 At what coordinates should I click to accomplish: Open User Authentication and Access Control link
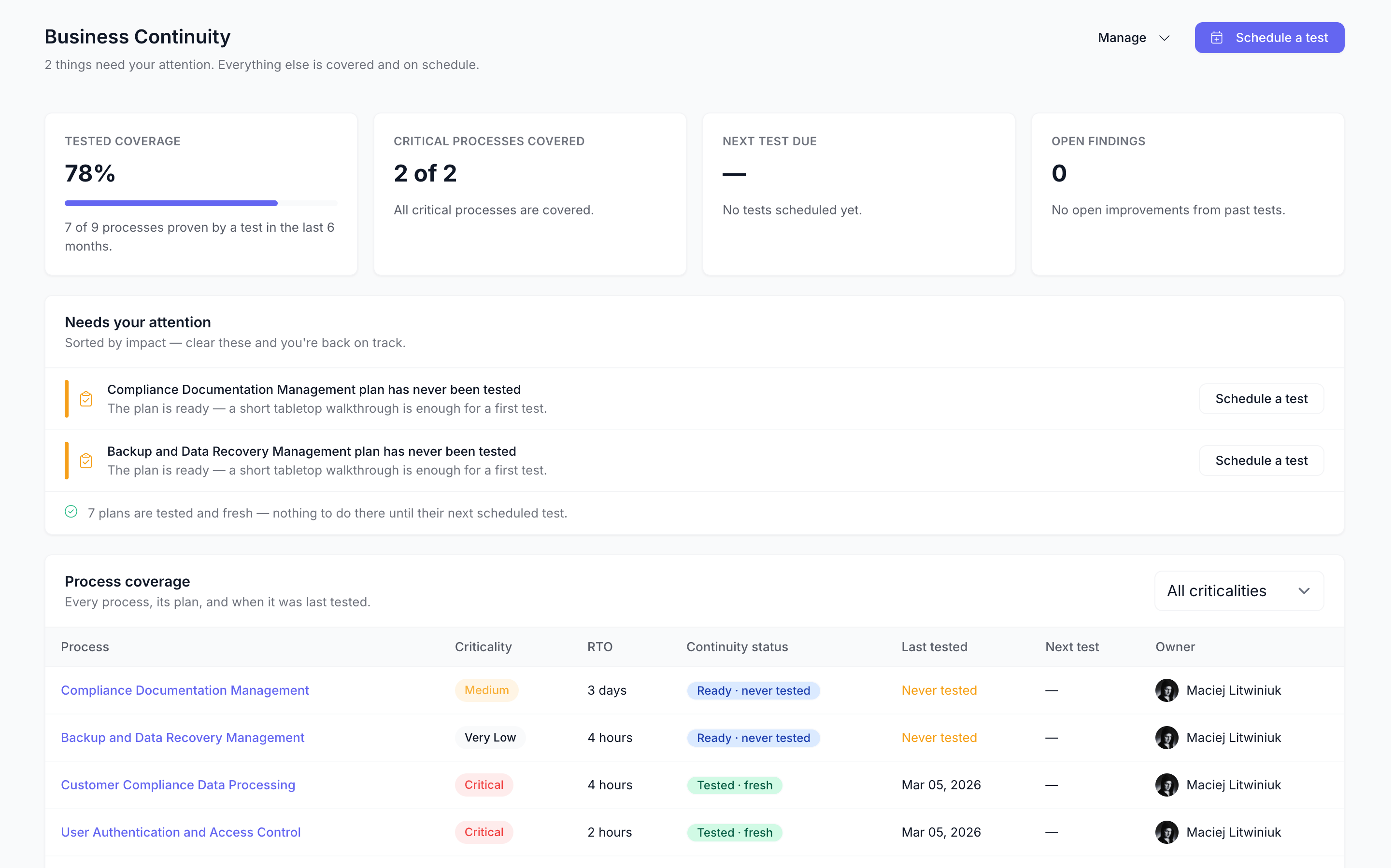point(181,832)
